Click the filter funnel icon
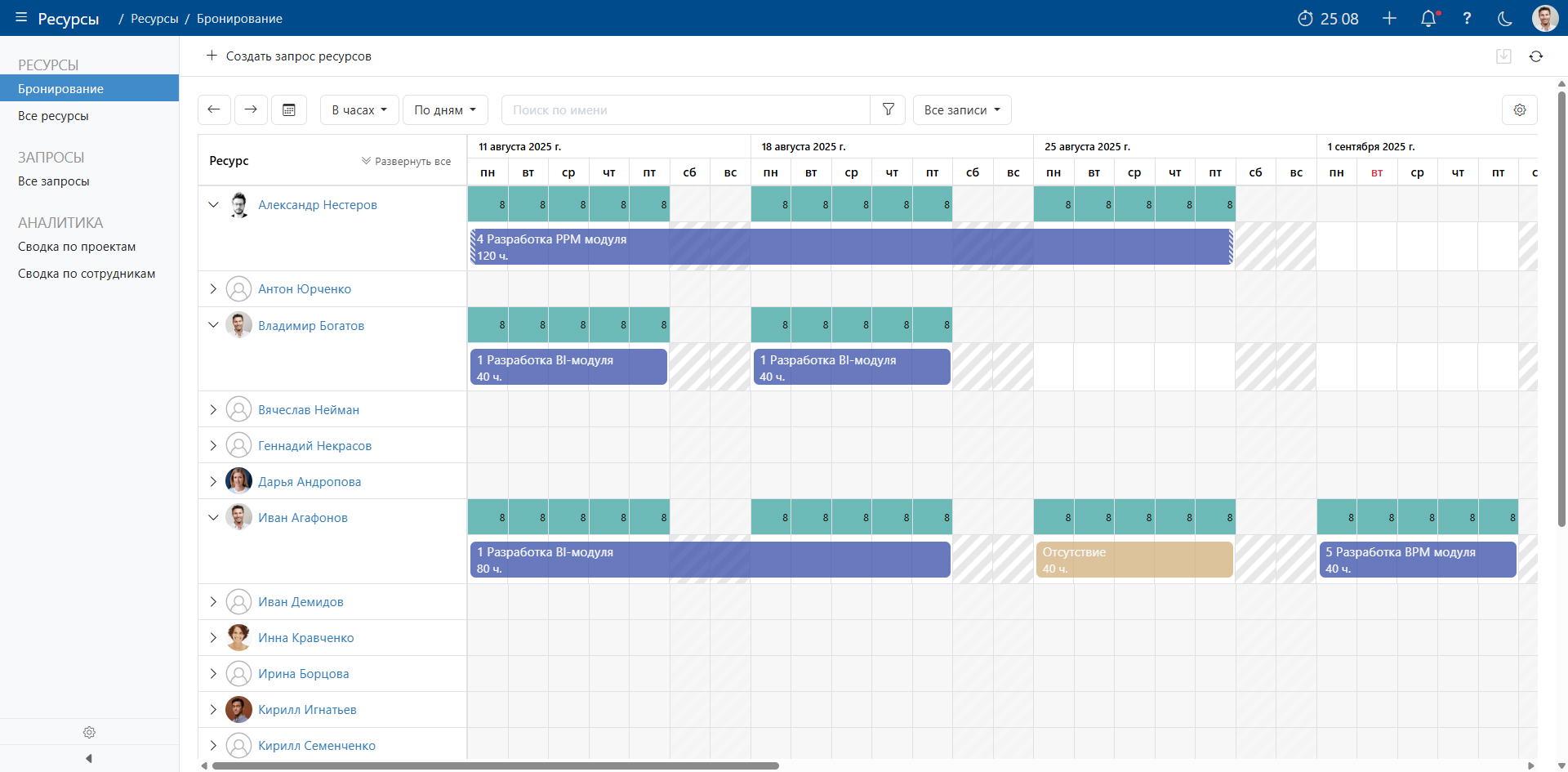Image resolution: width=1568 pixels, height=772 pixels. 888,110
